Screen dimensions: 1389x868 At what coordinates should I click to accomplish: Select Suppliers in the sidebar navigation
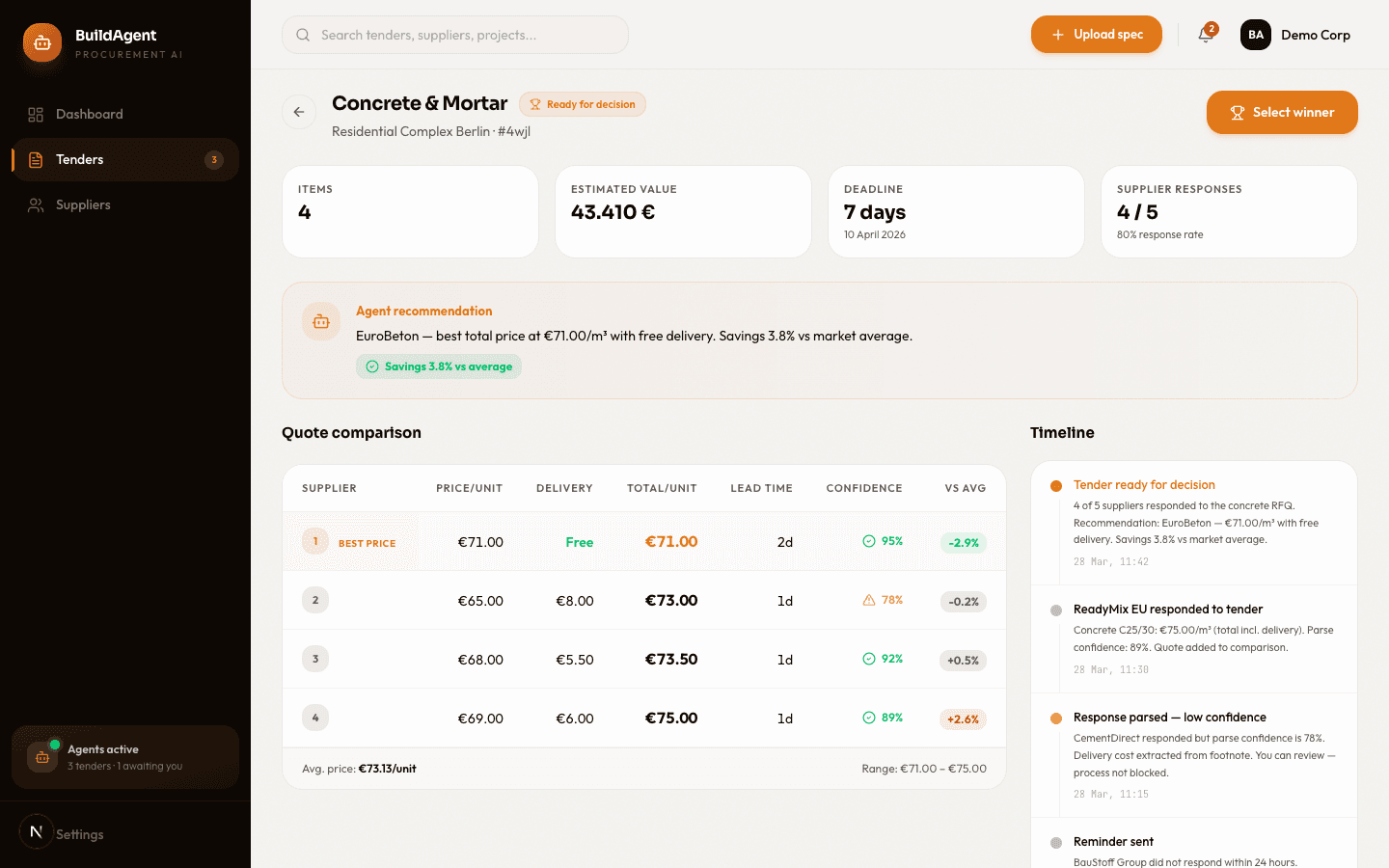[x=85, y=204]
